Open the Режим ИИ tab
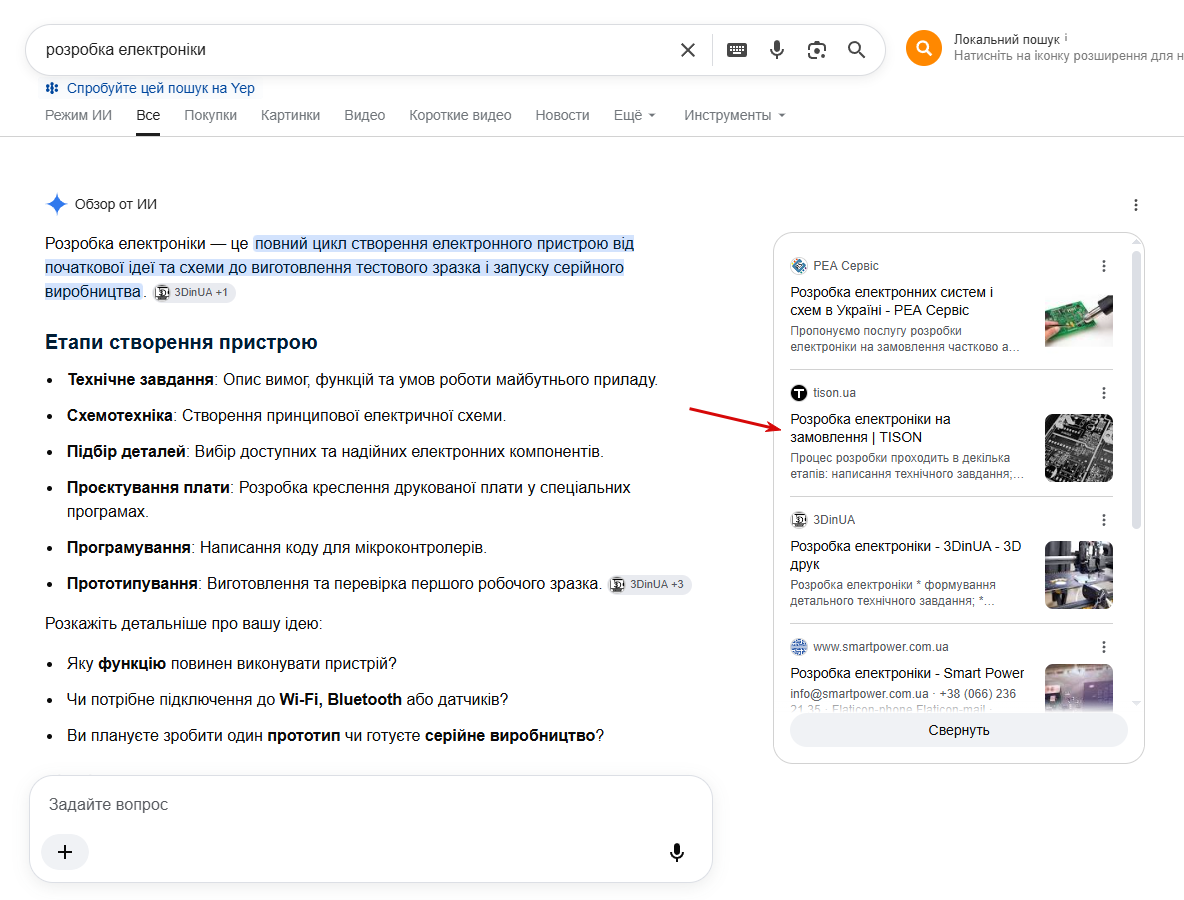The image size is (1184, 900). [x=79, y=116]
